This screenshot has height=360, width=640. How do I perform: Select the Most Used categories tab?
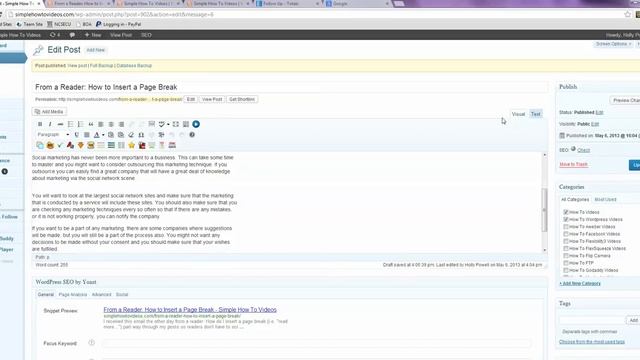pyautogui.click(x=605, y=200)
